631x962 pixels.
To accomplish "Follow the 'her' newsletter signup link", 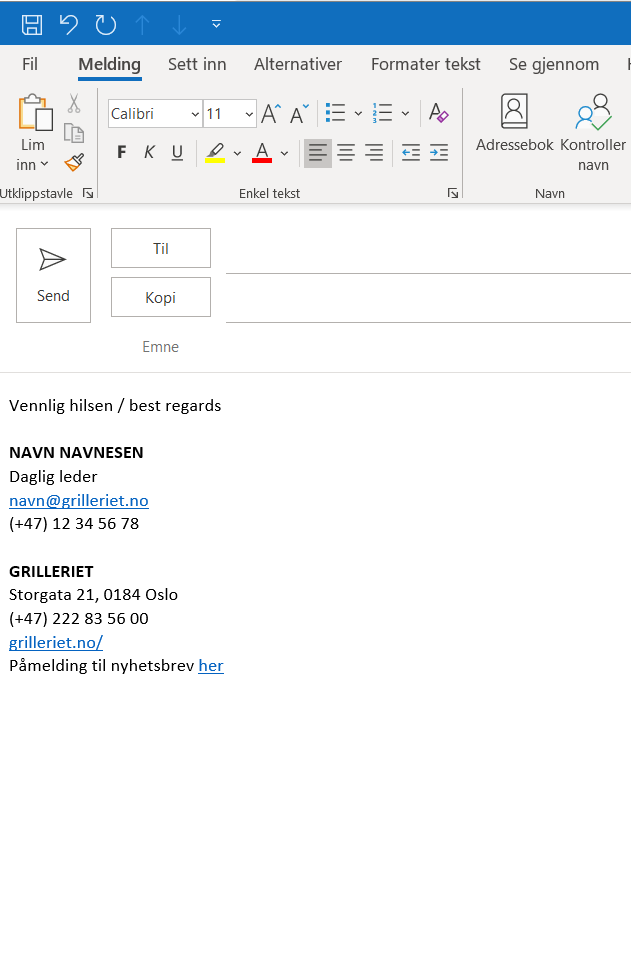I will click(211, 666).
